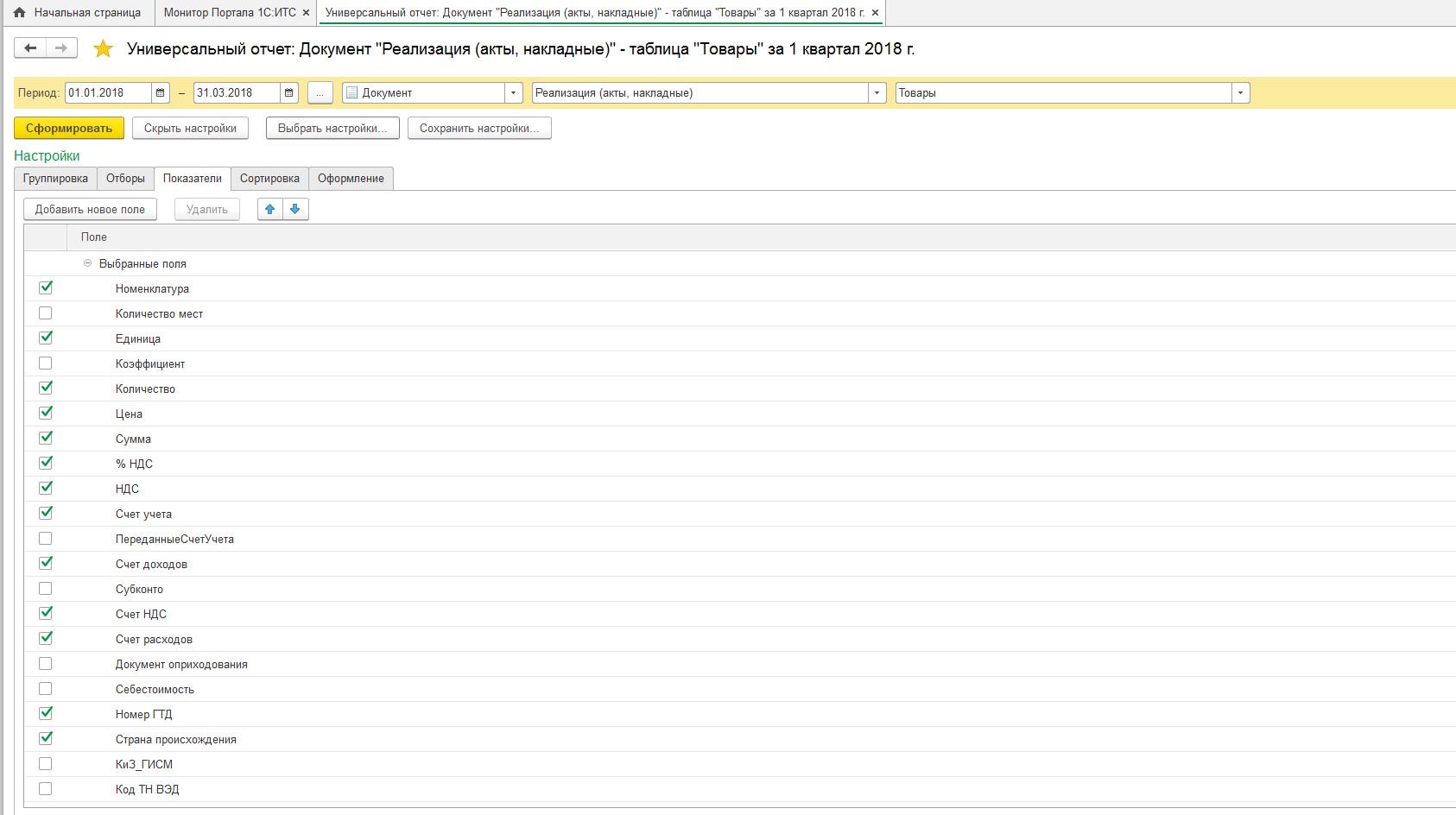Expand the Реализация (акты, накладные) dropdown
This screenshot has height=815, width=1456.
click(877, 93)
